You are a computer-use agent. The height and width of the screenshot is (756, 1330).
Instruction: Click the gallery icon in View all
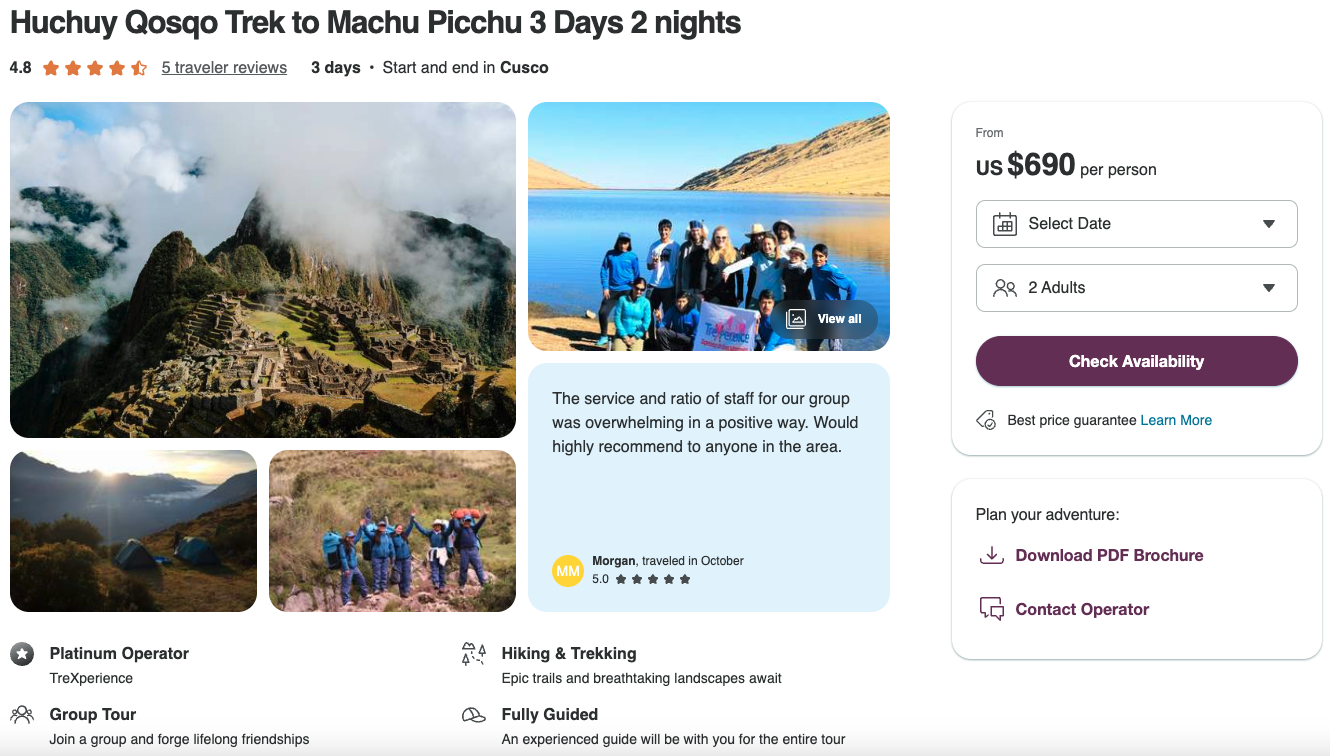[796, 319]
